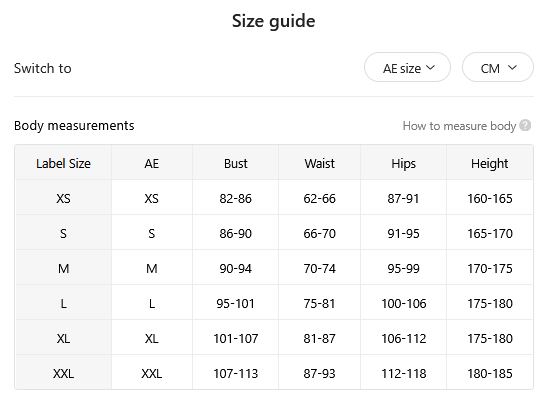This screenshot has width=539, height=396.
Task: Click the Hips column header
Action: pyautogui.click(x=404, y=164)
